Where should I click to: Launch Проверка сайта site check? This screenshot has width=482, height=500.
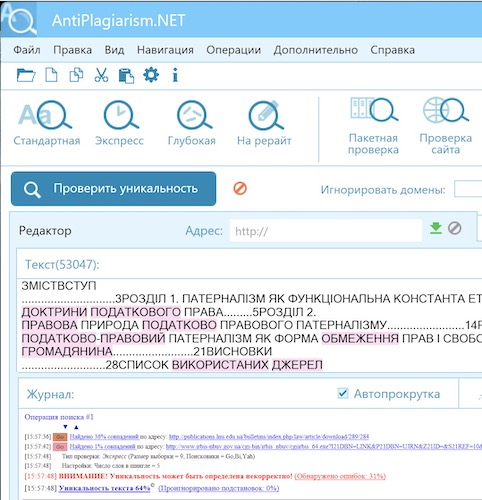pos(446,126)
